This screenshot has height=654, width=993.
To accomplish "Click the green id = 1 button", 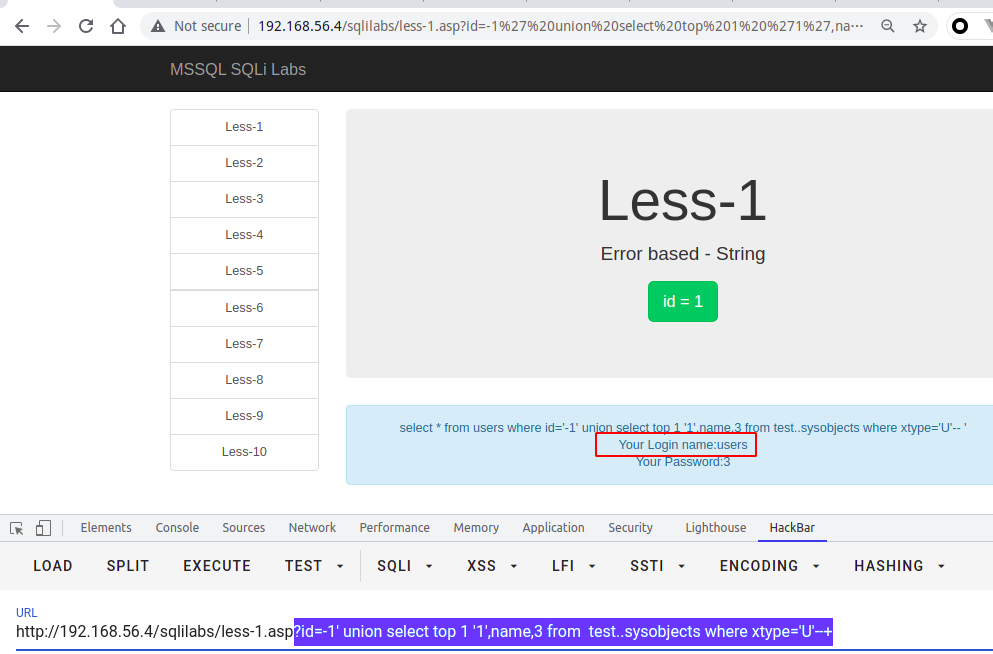I will point(683,301).
